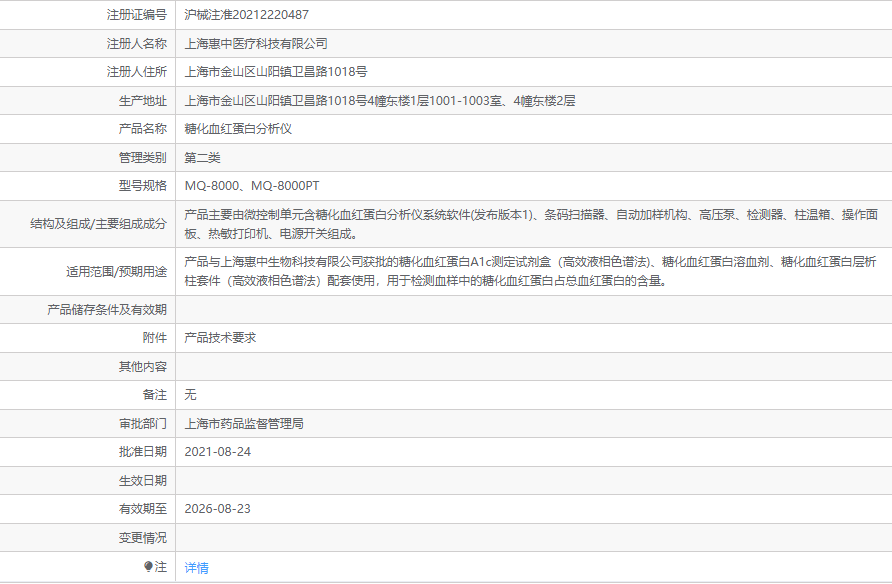Viewport: 892px width, 584px height.
Task: Select the approval date 2021-08-24
Action: [x=218, y=452]
